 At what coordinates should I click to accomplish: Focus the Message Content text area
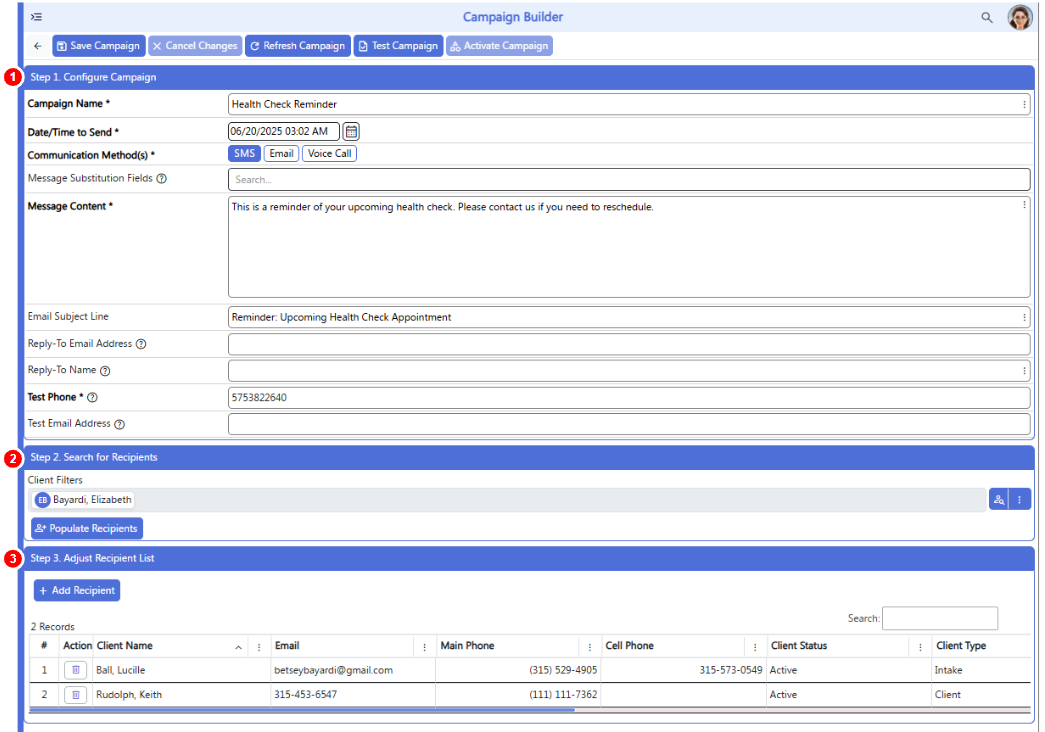(x=629, y=247)
